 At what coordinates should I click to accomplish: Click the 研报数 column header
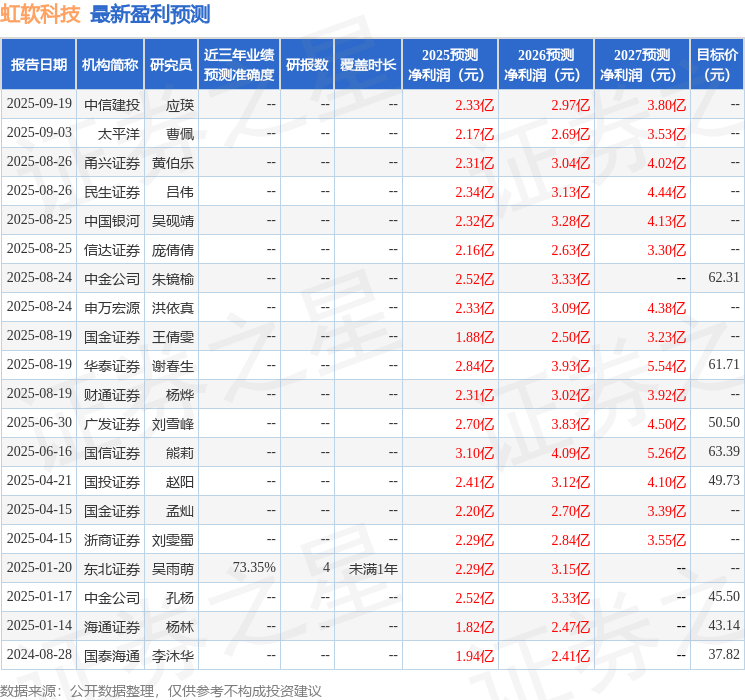[307, 65]
